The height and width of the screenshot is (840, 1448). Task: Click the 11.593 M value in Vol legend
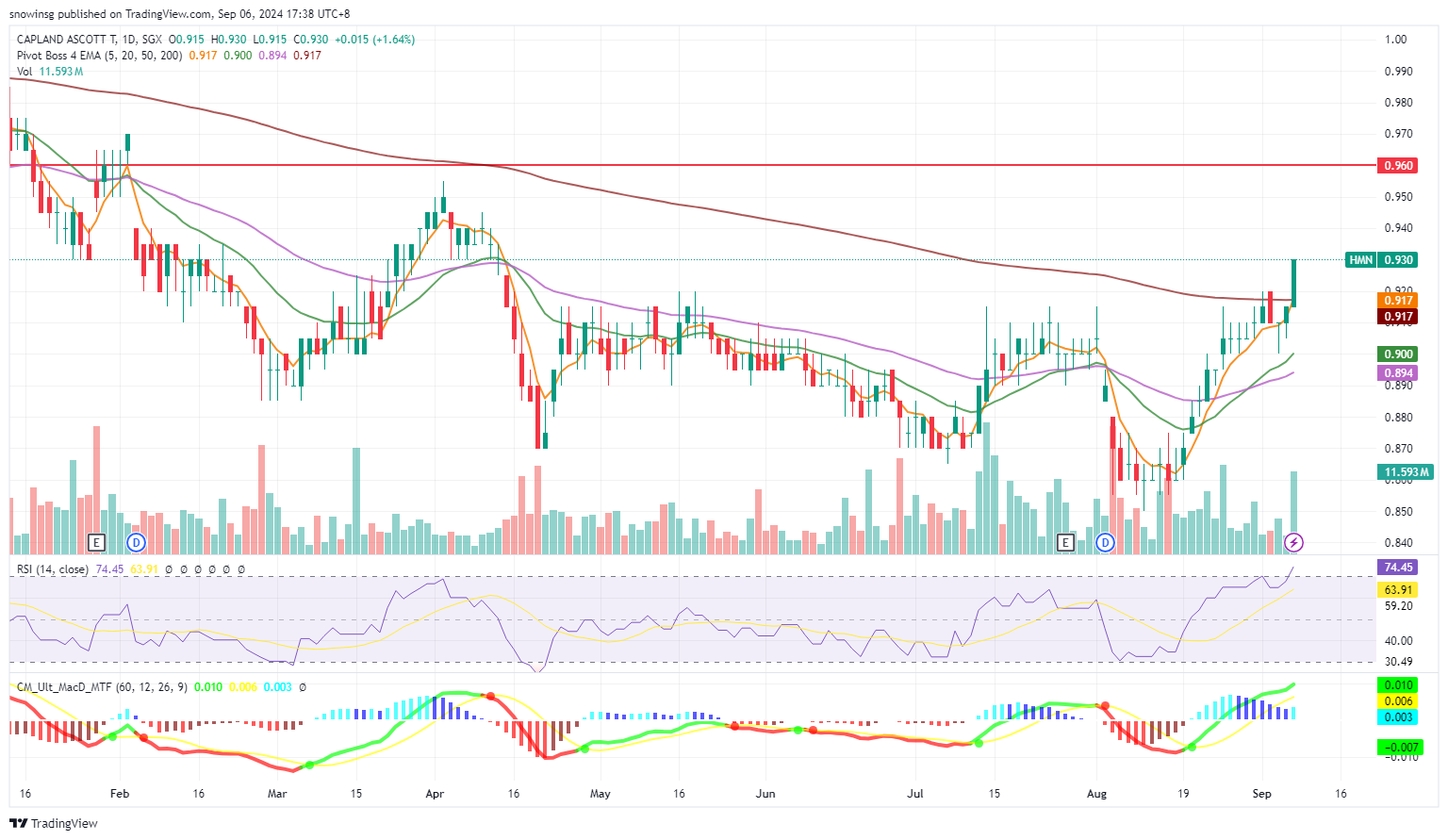click(x=61, y=72)
